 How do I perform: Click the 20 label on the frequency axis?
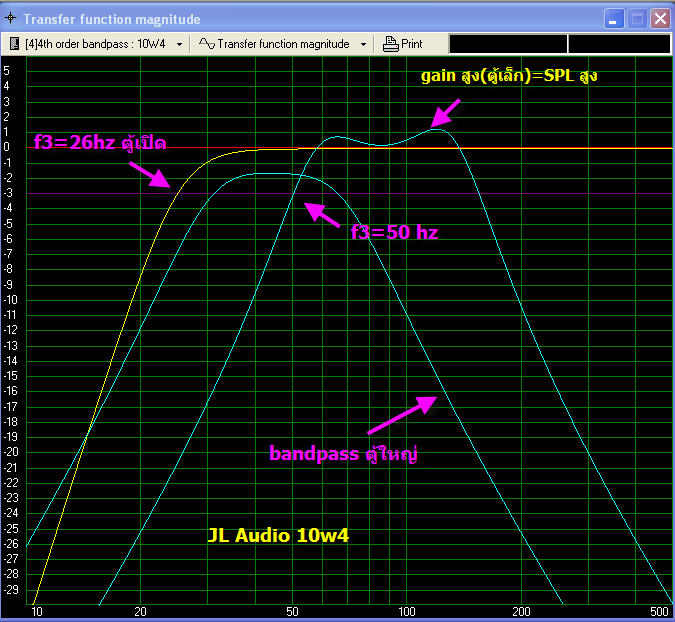click(140, 612)
